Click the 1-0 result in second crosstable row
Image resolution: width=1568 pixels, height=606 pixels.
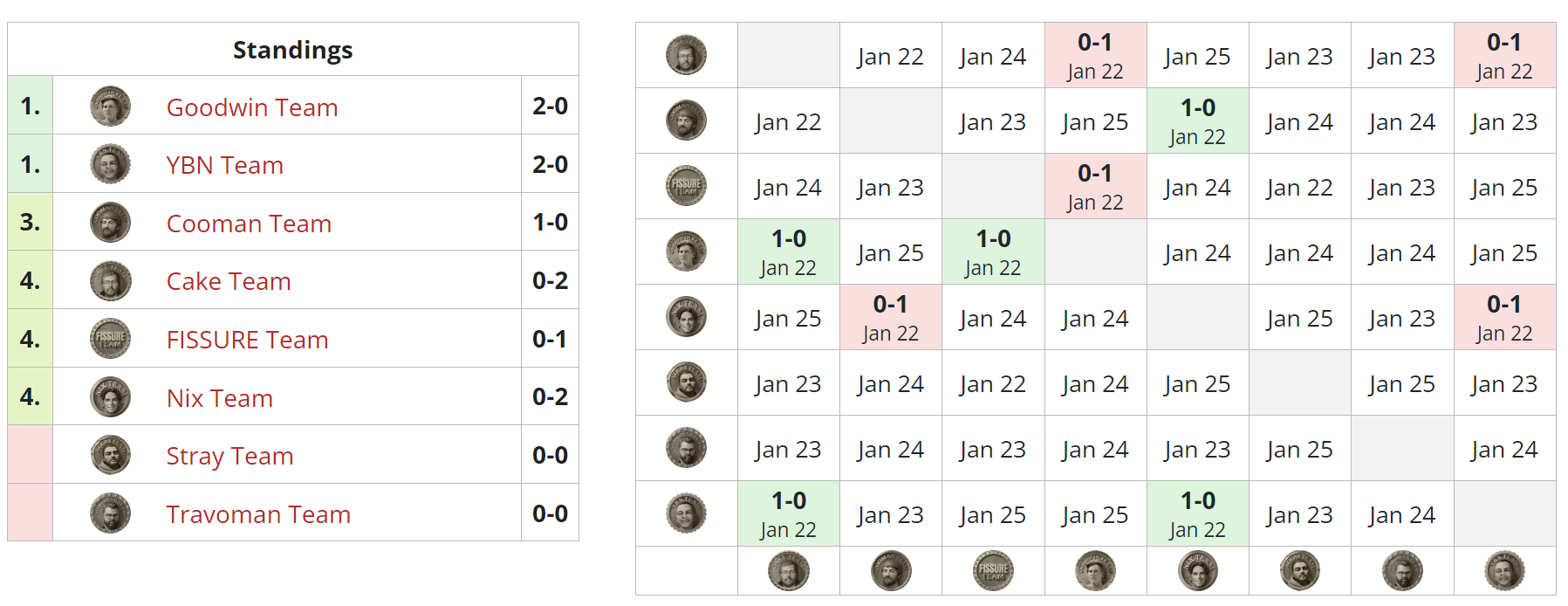(1197, 121)
